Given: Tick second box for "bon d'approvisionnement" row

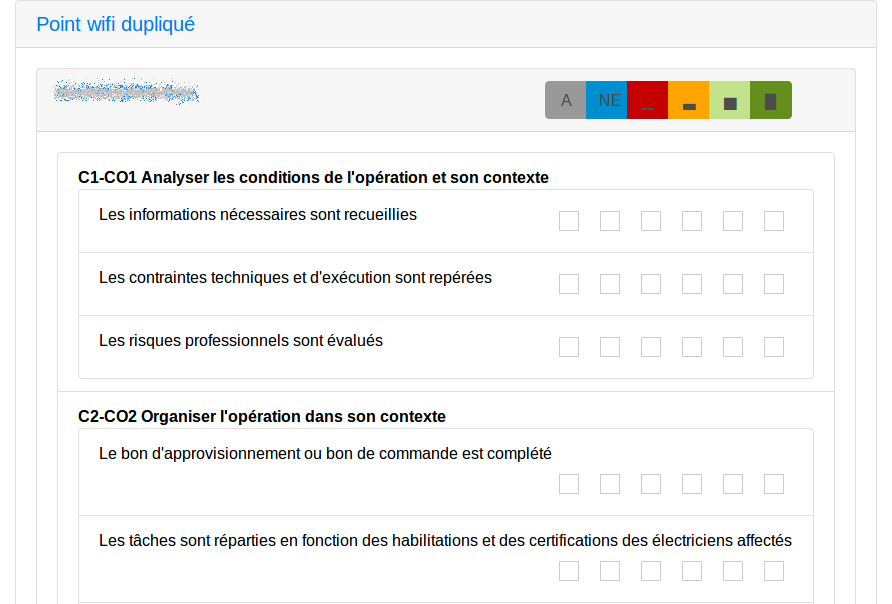Looking at the screenshot, I should point(610,484).
